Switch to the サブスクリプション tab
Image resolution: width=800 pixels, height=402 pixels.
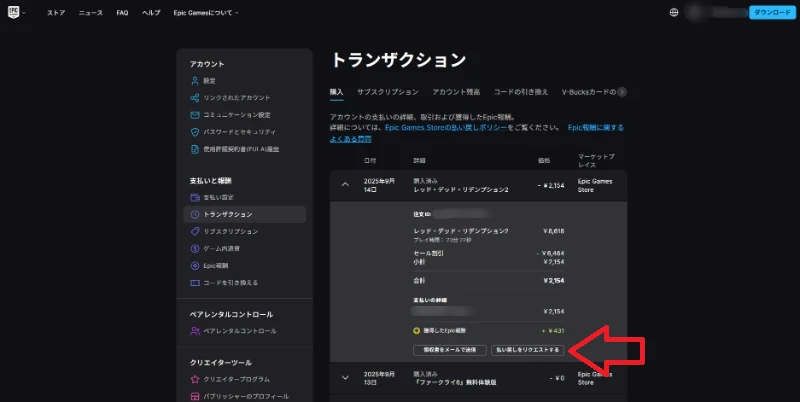point(388,92)
